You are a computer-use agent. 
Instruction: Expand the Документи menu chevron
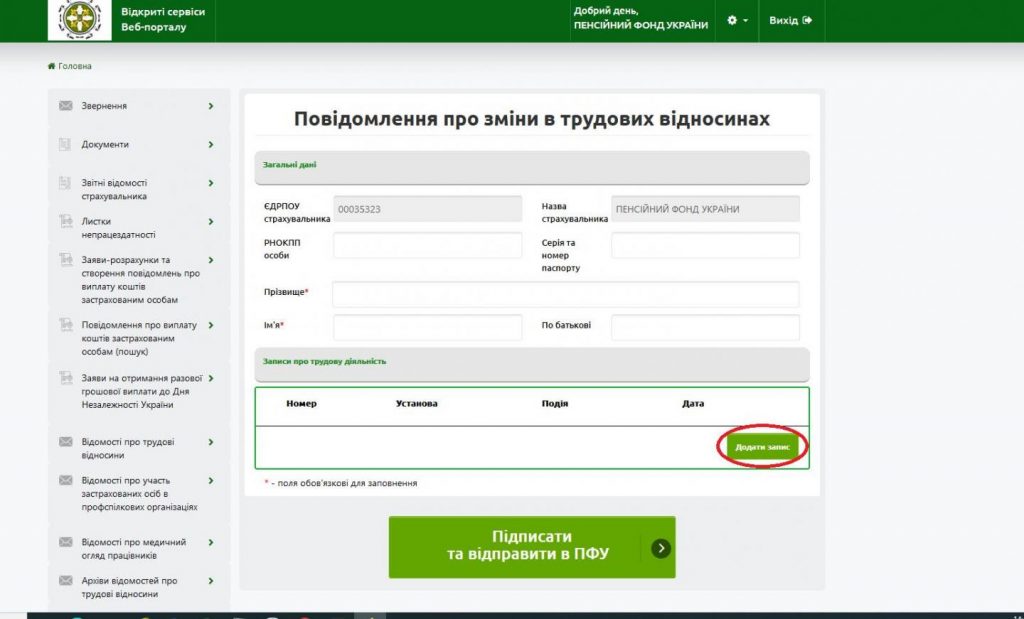pos(211,145)
